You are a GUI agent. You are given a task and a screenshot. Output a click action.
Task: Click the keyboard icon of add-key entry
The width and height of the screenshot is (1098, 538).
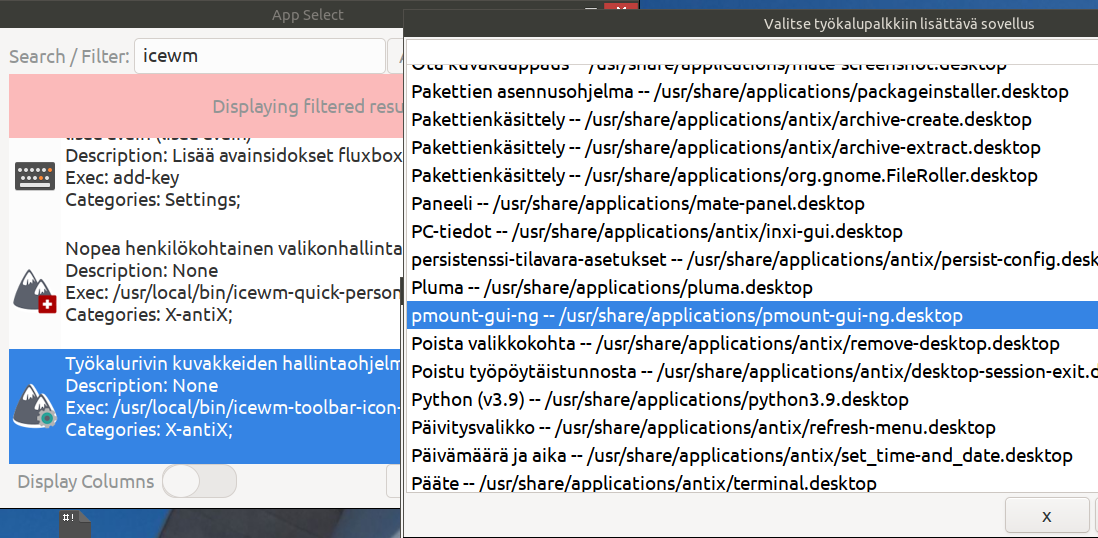click(35, 177)
